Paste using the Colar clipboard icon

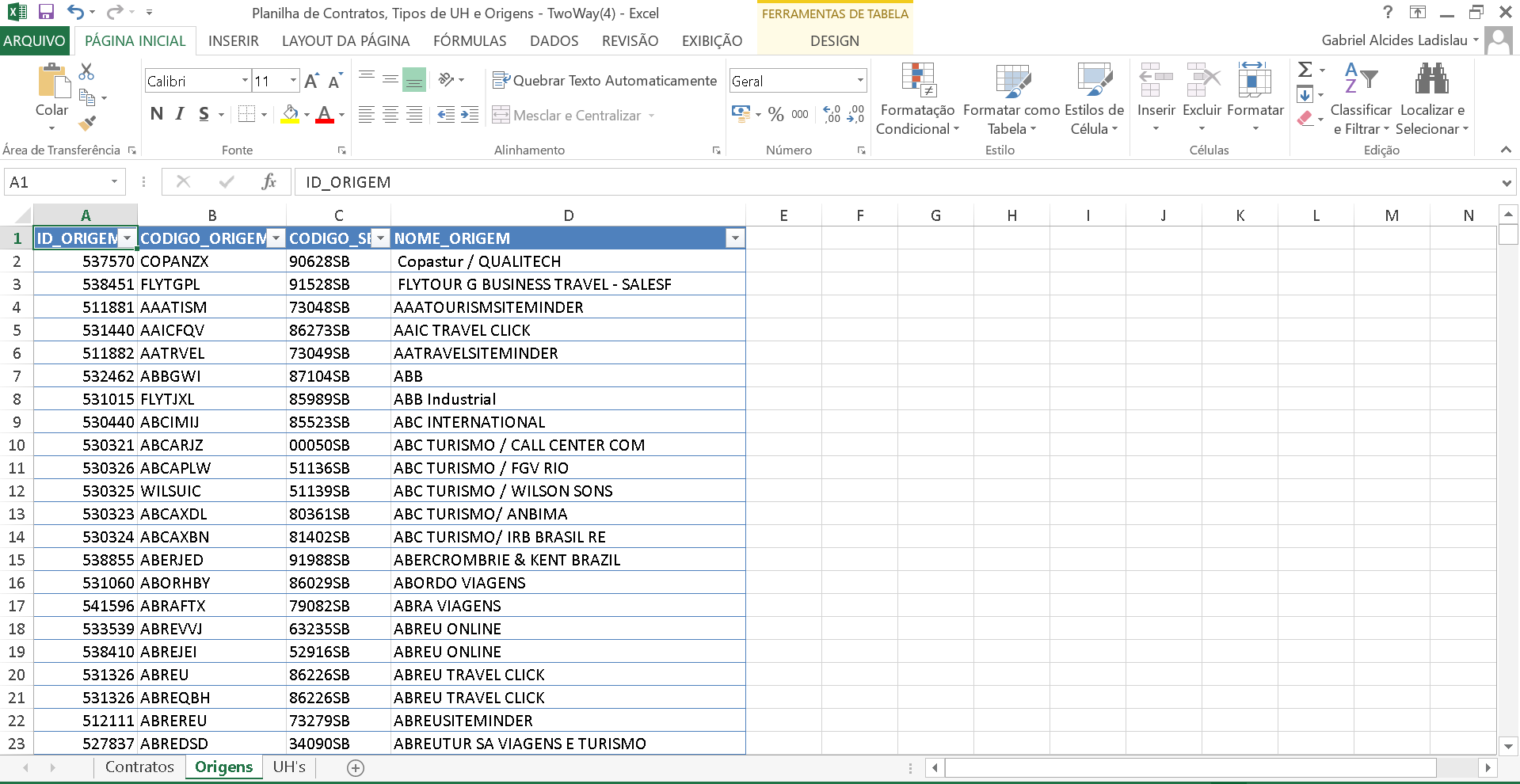point(52,81)
